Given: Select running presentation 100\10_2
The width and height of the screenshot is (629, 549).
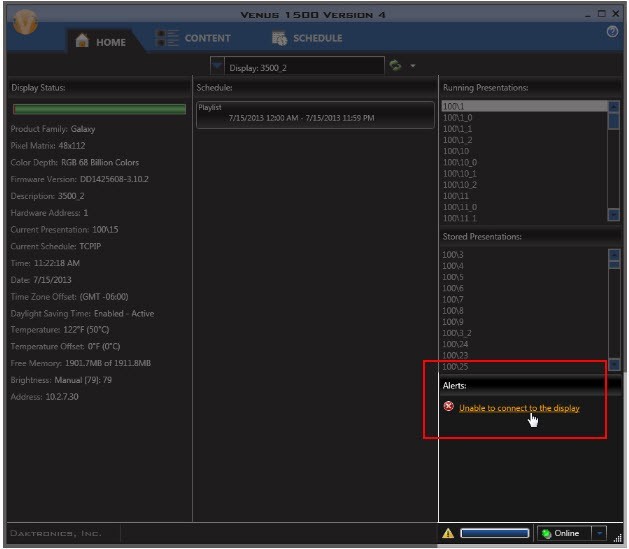Looking at the screenshot, I should (x=460, y=185).
